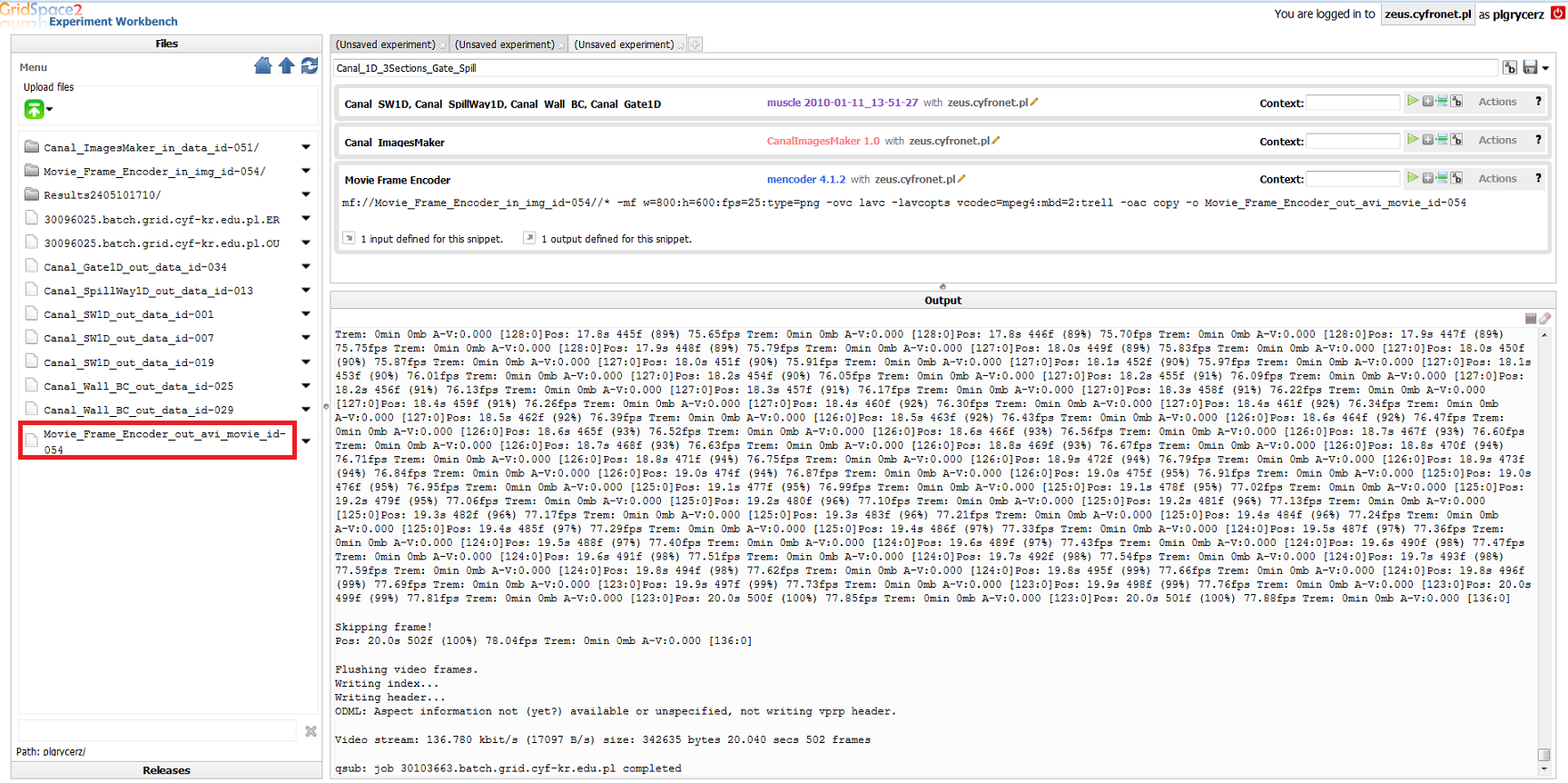Toggle the snippet outputs definition icon
The width and height of the screenshot is (1568, 783).
click(x=529, y=238)
